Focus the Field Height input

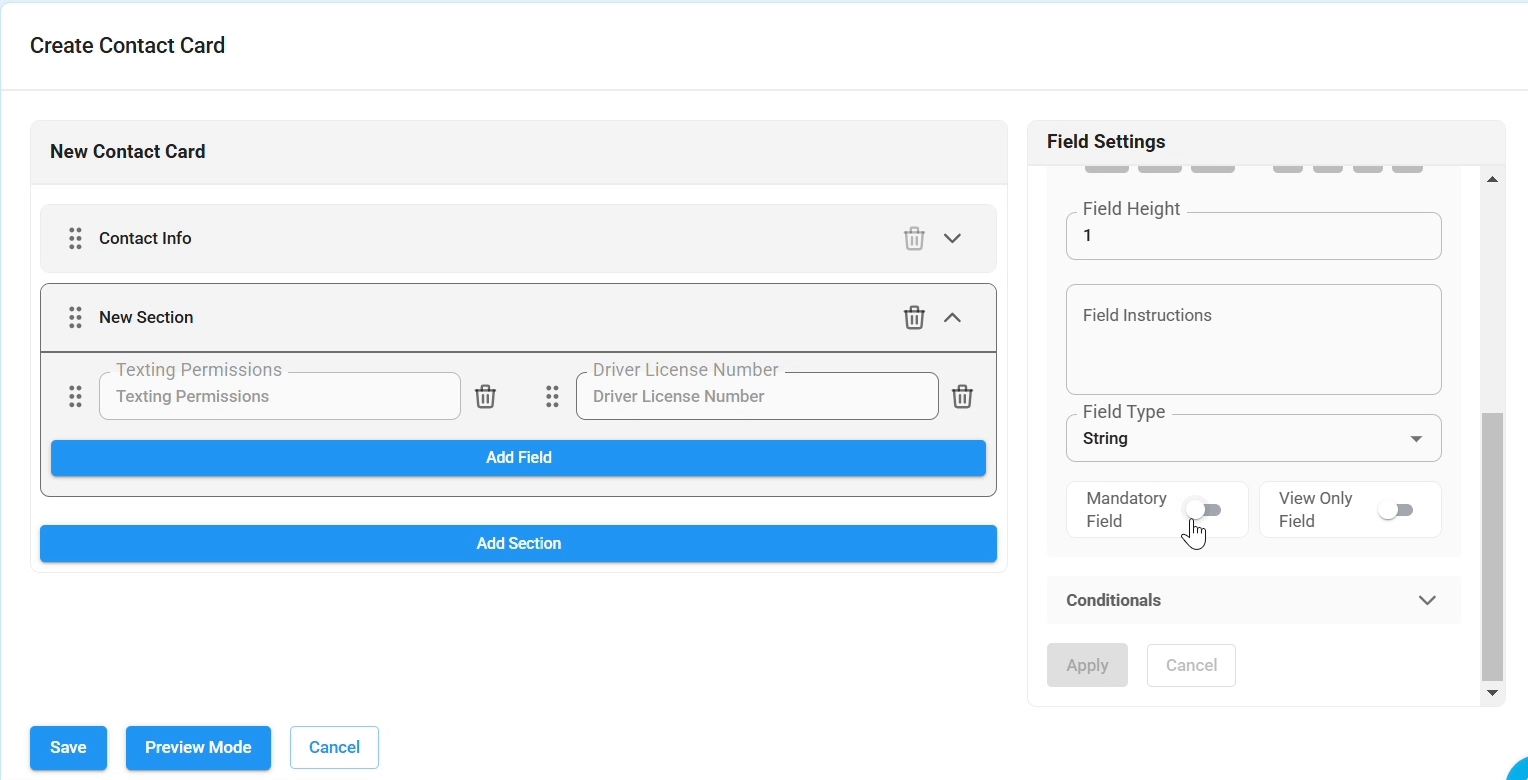coord(1253,236)
